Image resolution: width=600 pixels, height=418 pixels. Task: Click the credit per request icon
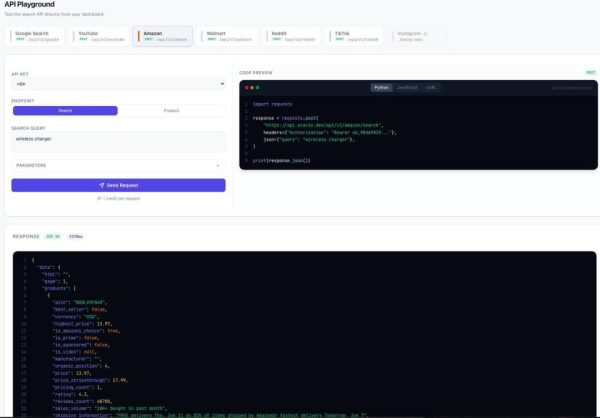99,198
